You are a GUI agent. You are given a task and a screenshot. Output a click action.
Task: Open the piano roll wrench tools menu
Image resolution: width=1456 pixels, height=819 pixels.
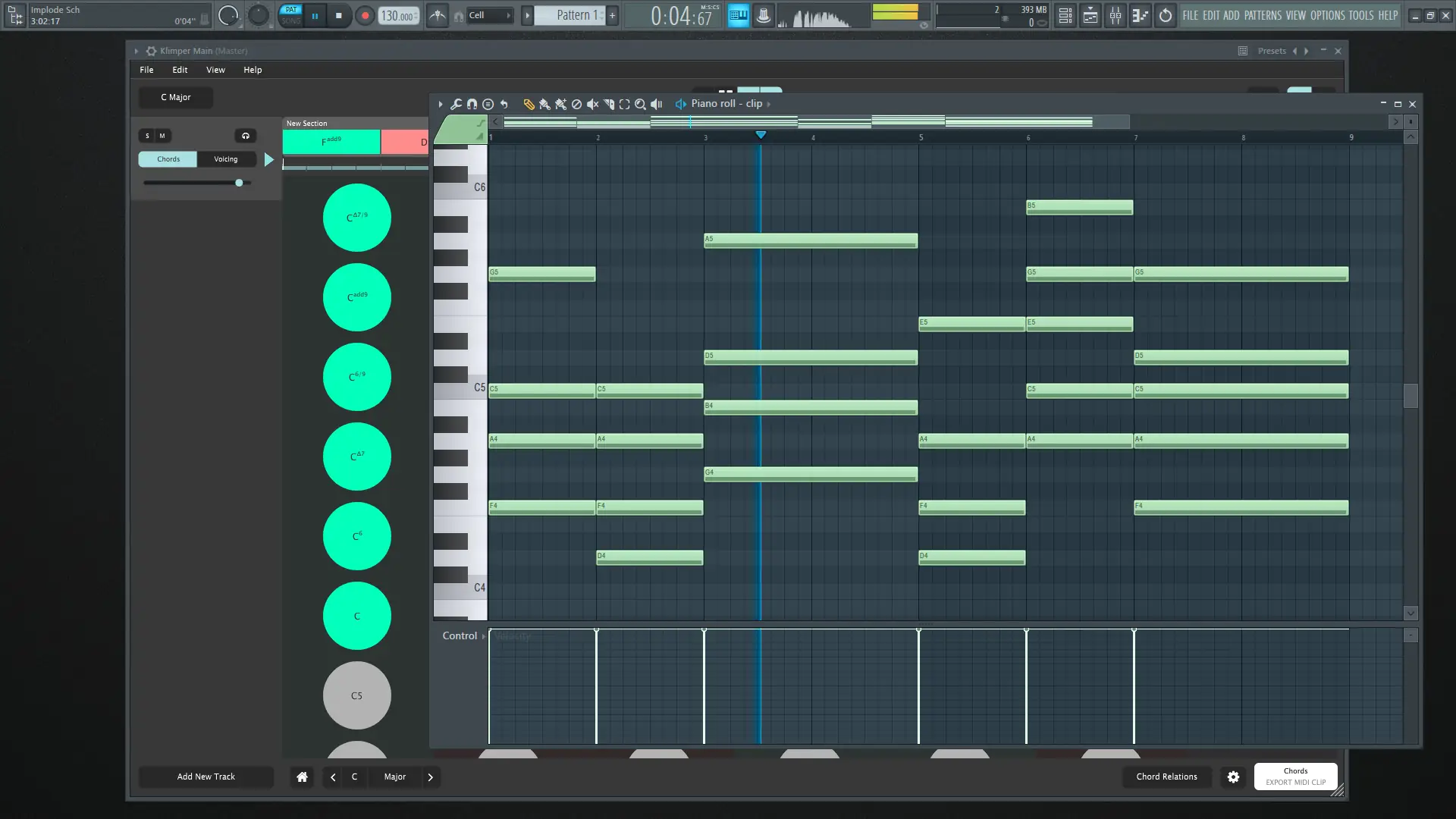[x=456, y=104]
